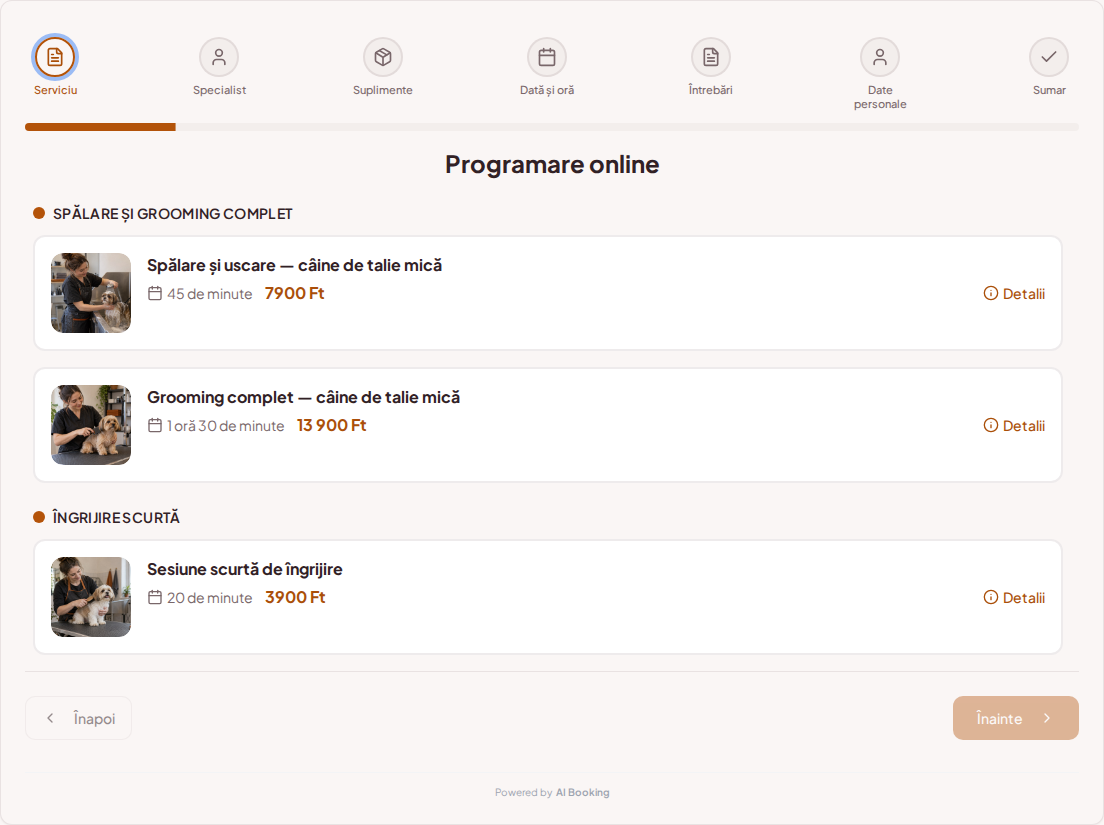Follow the AI Booking link in footer
The width and height of the screenshot is (1104, 825).
tap(582, 793)
